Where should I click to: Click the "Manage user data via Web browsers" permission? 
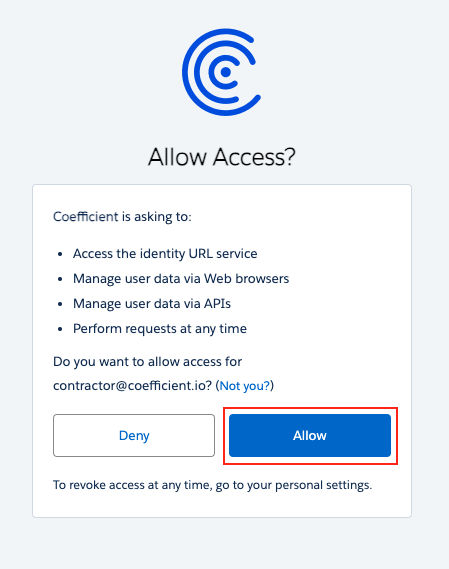click(x=181, y=279)
